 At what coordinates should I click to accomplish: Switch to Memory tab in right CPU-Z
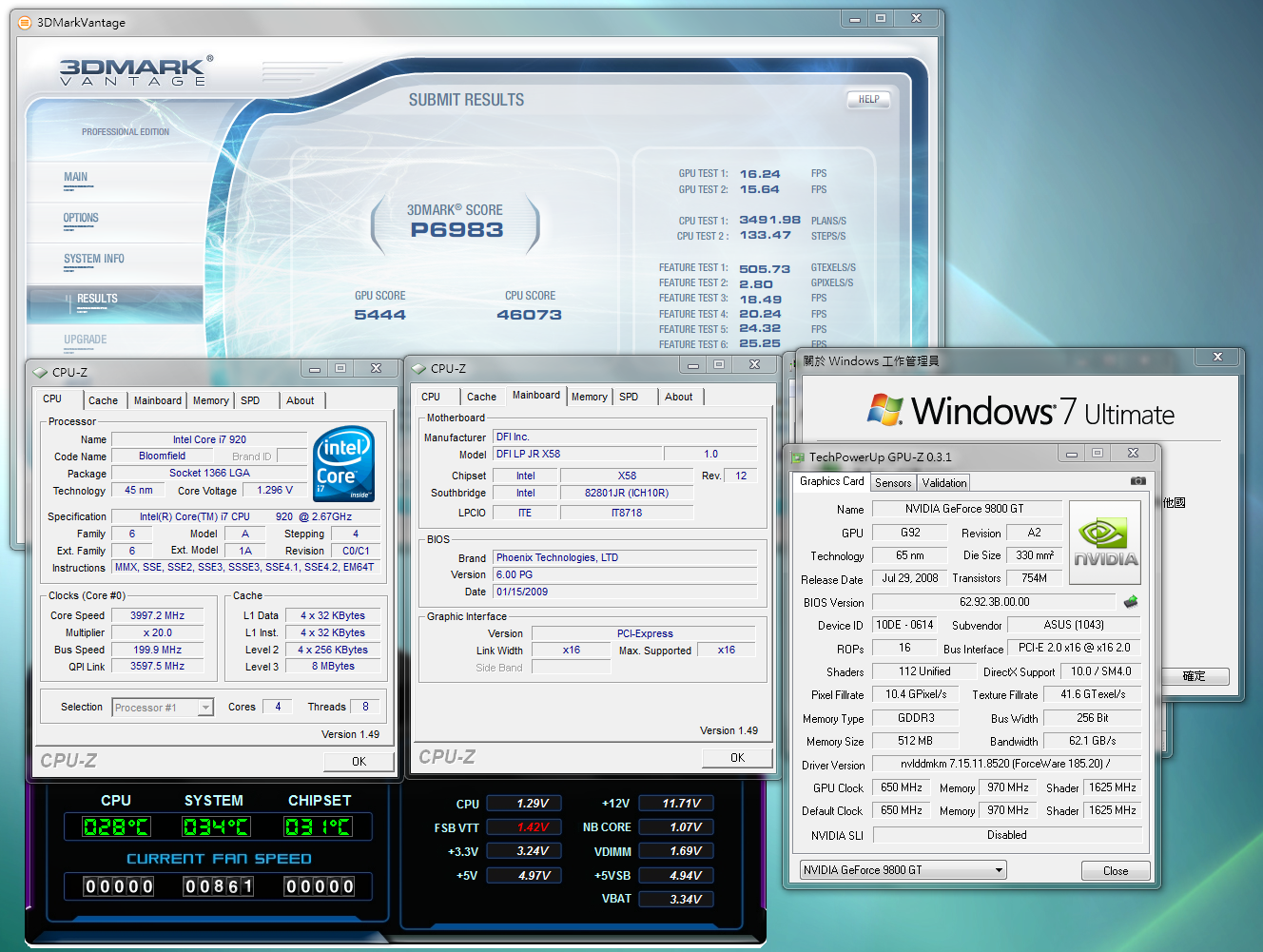pyautogui.click(x=590, y=397)
